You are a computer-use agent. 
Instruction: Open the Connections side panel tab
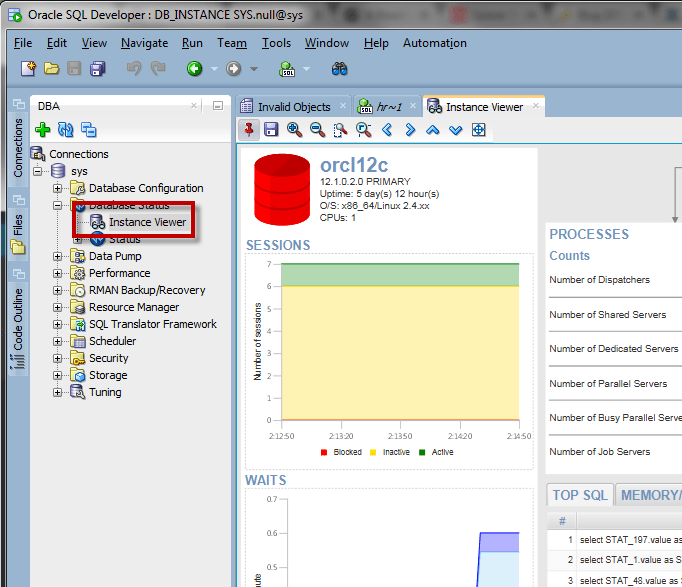pyautogui.click(x=18, y=142)
